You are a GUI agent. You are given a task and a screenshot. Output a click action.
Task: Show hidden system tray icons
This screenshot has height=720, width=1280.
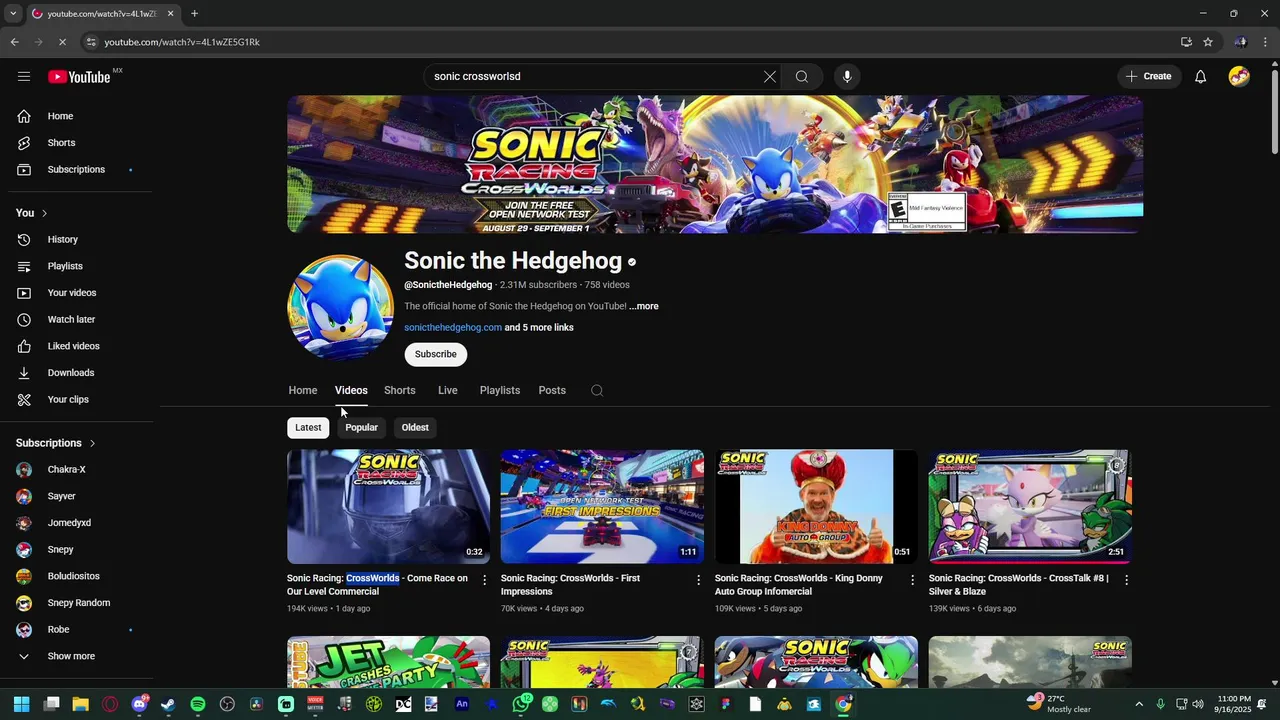[x=1139, y=704]
